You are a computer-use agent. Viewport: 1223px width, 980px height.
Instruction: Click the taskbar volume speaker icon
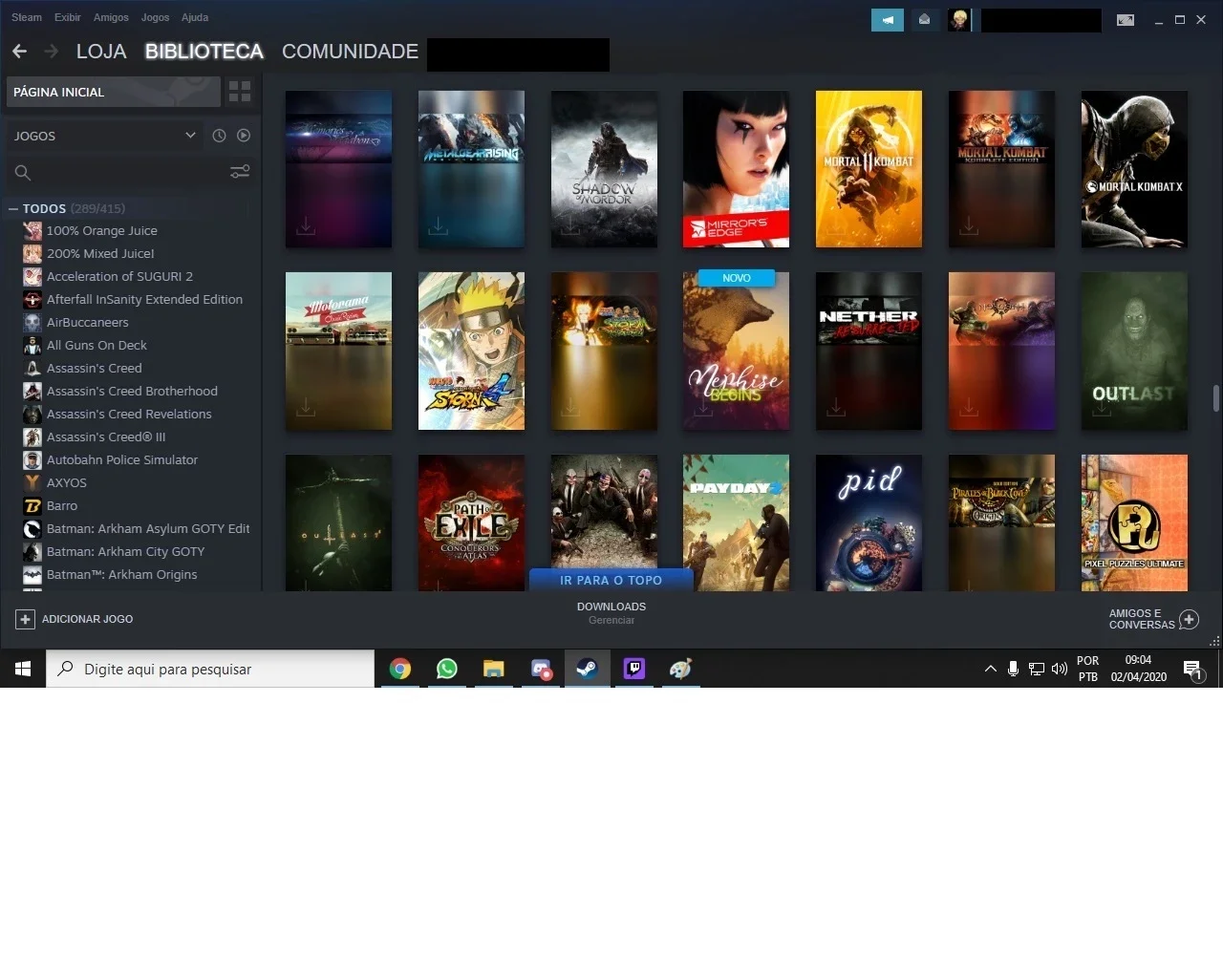(x=1059, y=669)
